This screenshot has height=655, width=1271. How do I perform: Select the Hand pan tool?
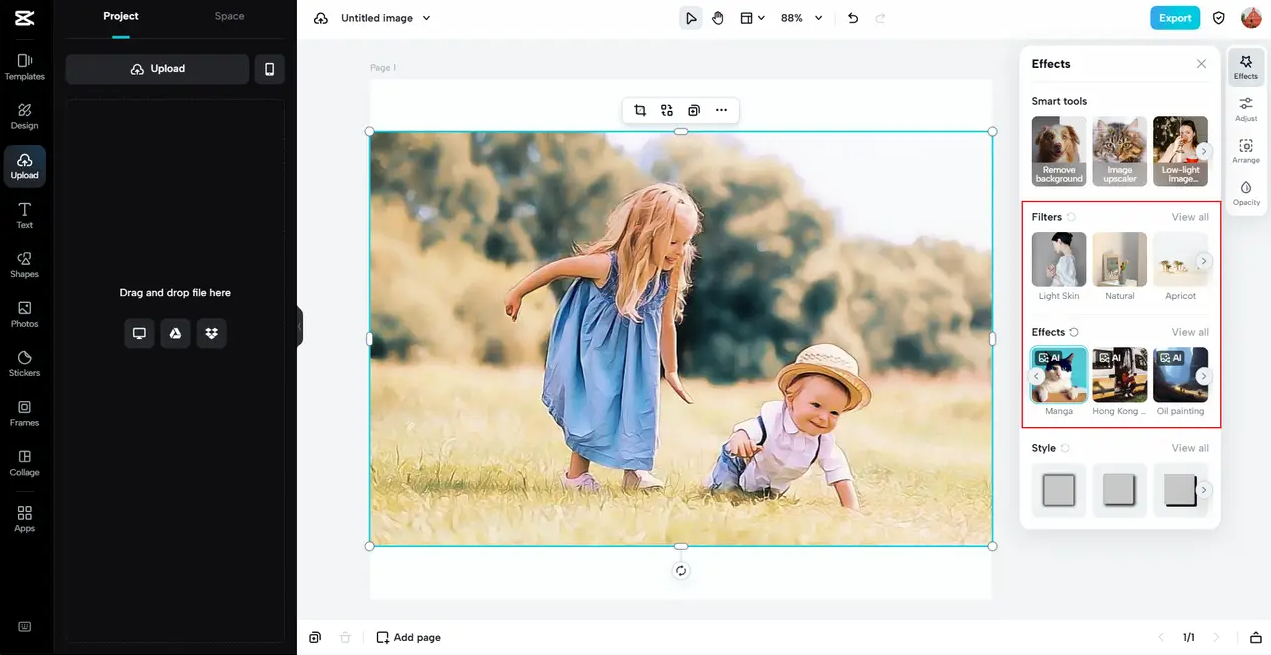click(718, 18)
